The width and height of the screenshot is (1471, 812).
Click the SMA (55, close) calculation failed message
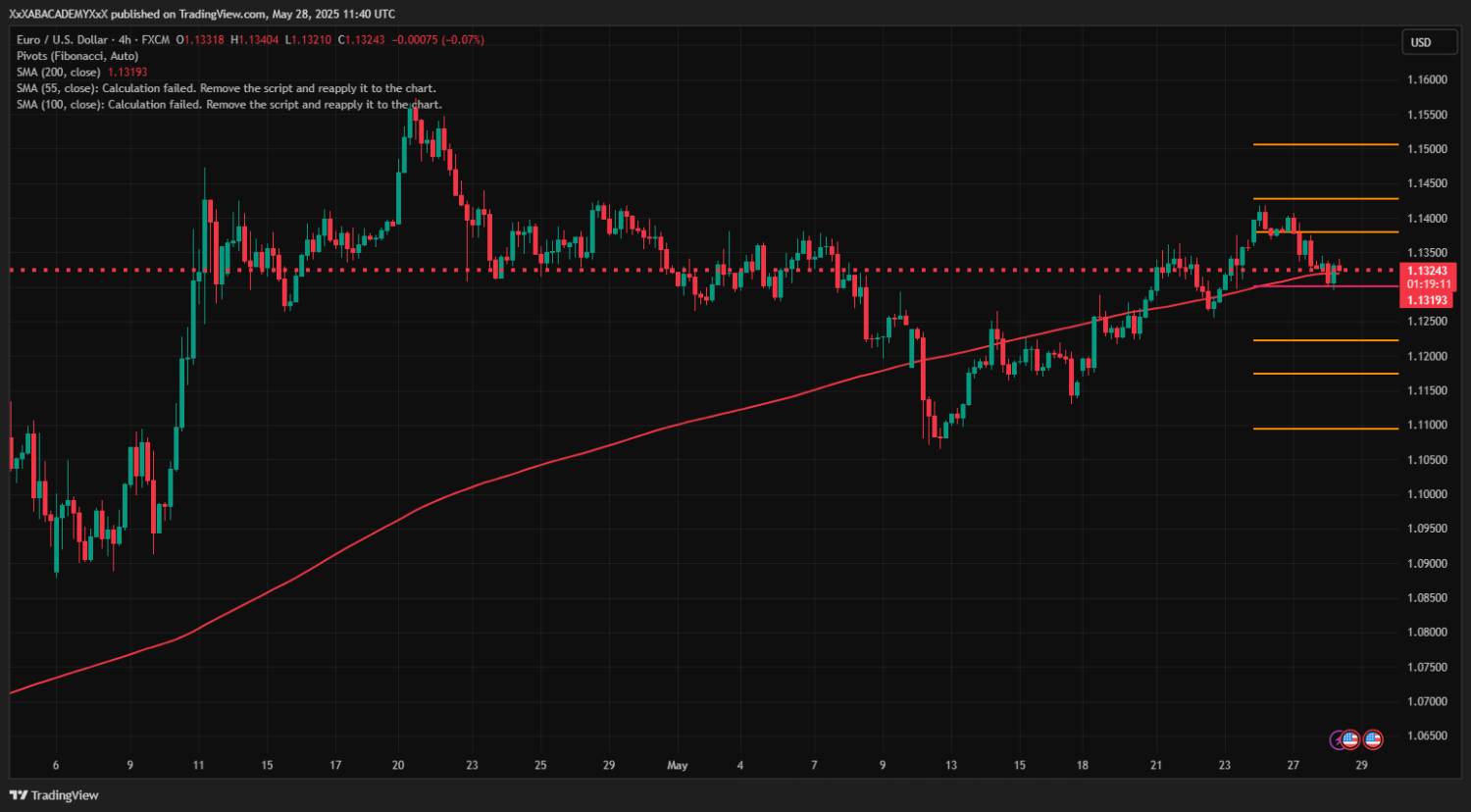pos(226,88)
